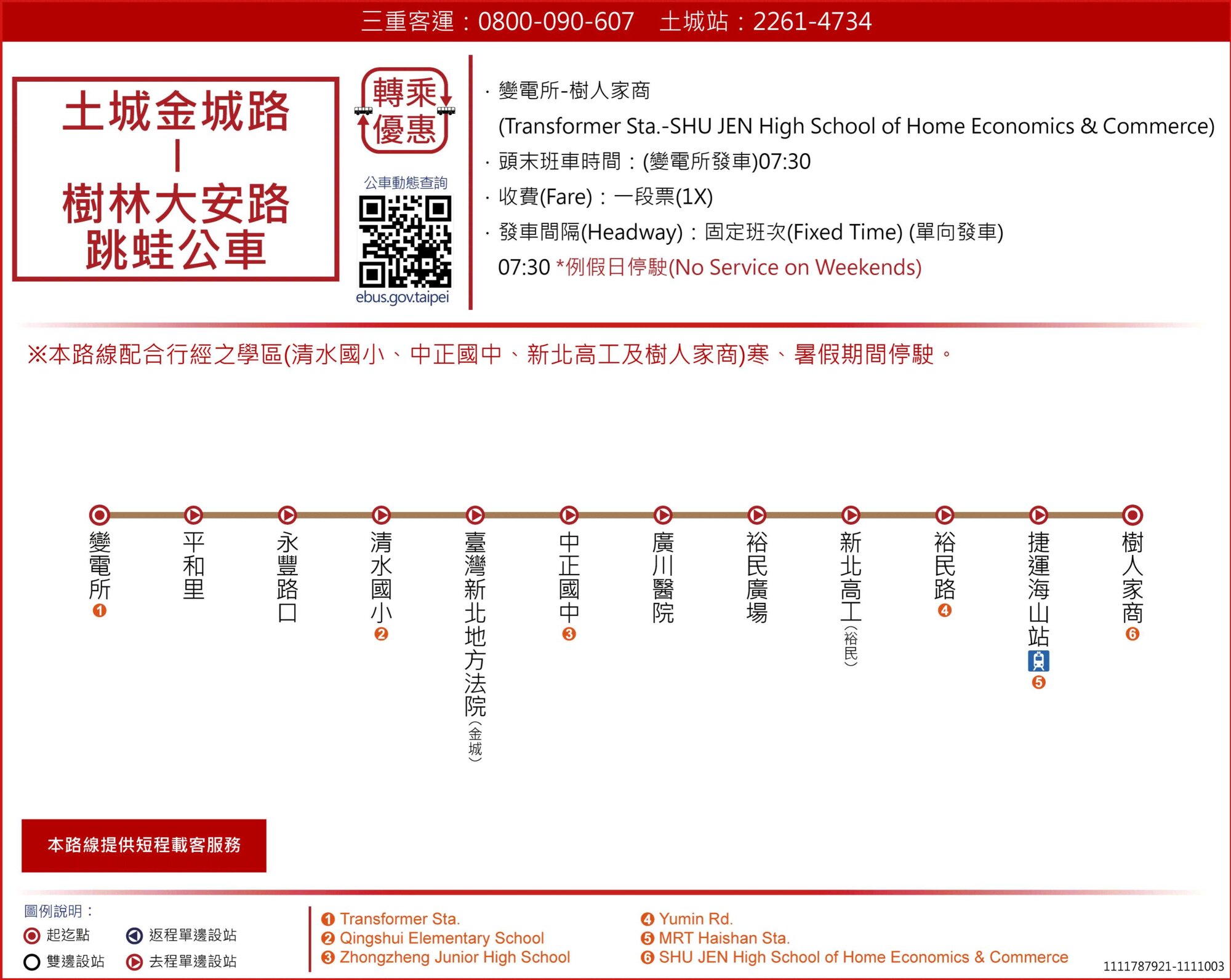The height and width of the screenshot is (980, 1231).
Task: Click the 變電所-樹人家商 route description
Action: pos(574,91)
